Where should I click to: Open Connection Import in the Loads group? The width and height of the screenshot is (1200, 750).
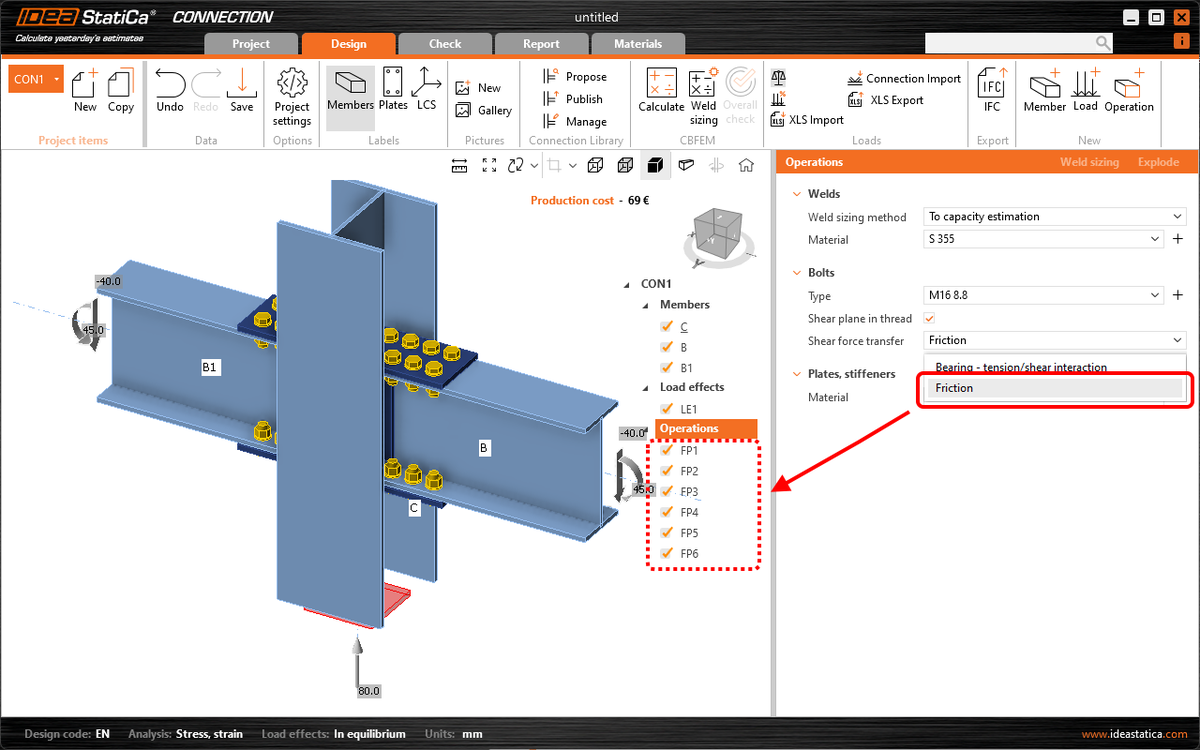[903, 78]
